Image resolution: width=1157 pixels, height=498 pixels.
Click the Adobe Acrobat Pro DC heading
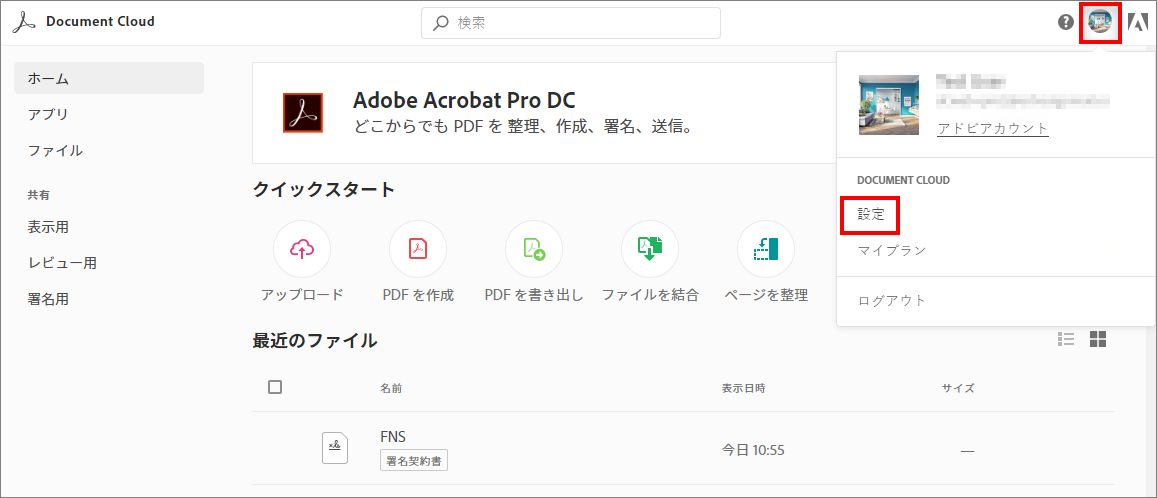coord(464,100)
